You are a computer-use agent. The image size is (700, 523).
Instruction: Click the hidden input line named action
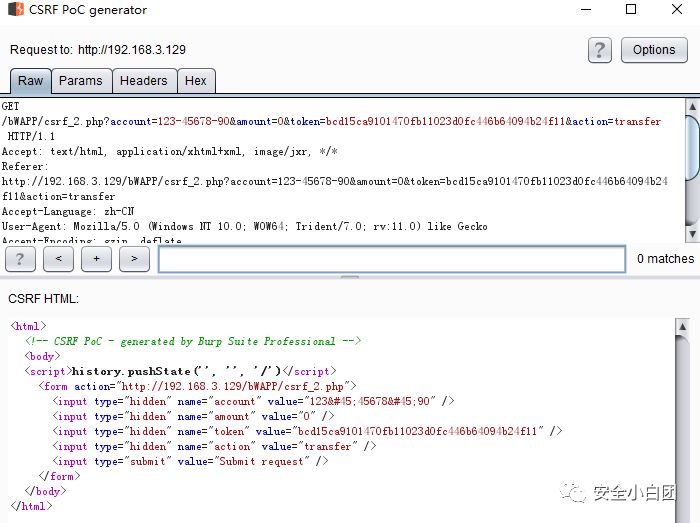pos(214,446)
